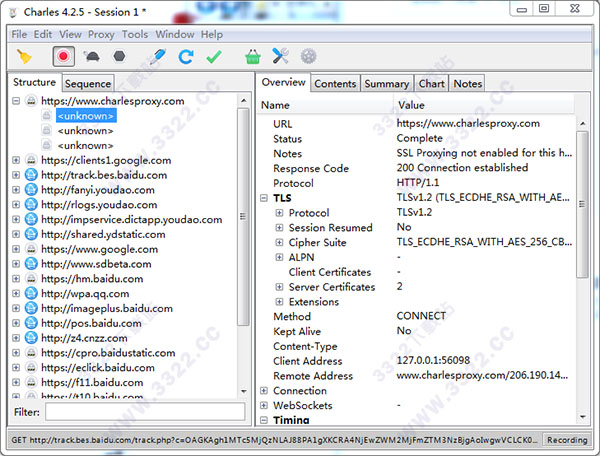Click the green basket icon
The image size is (600, 456).
[x=253, y=57]
